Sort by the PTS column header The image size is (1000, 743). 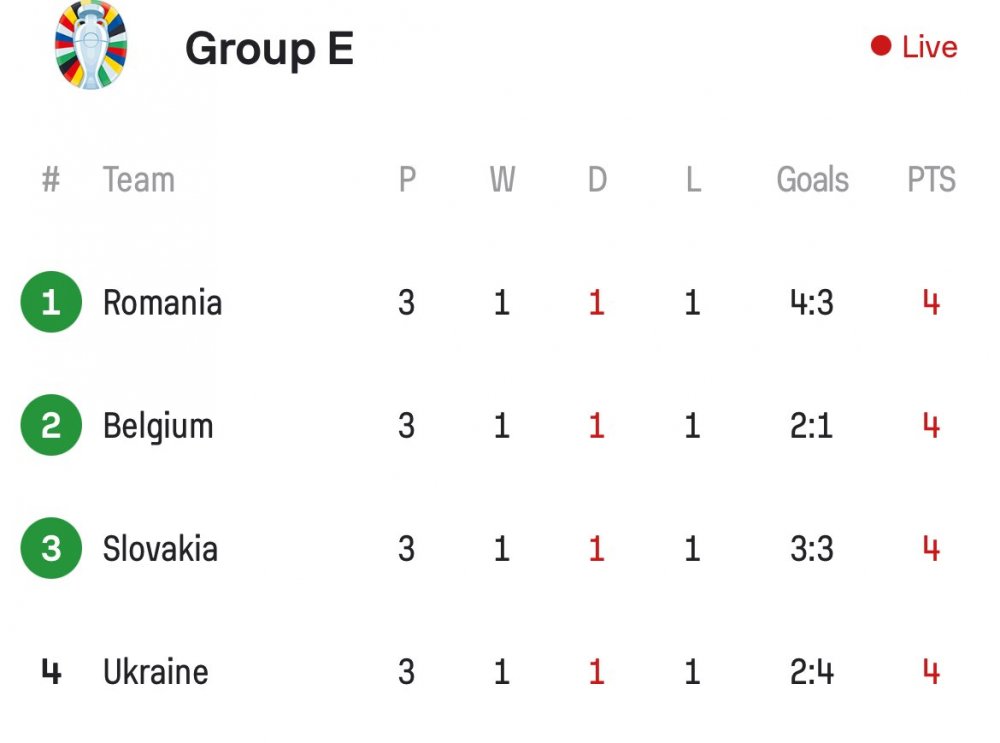[931, 179]
